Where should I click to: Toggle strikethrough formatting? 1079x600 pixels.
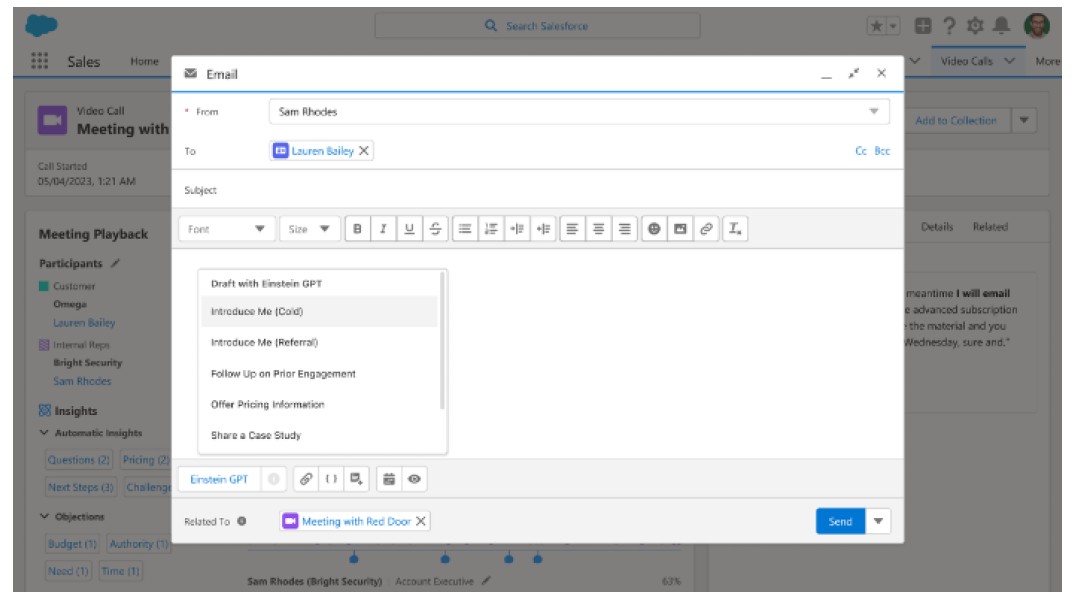[x=434, y=229]
